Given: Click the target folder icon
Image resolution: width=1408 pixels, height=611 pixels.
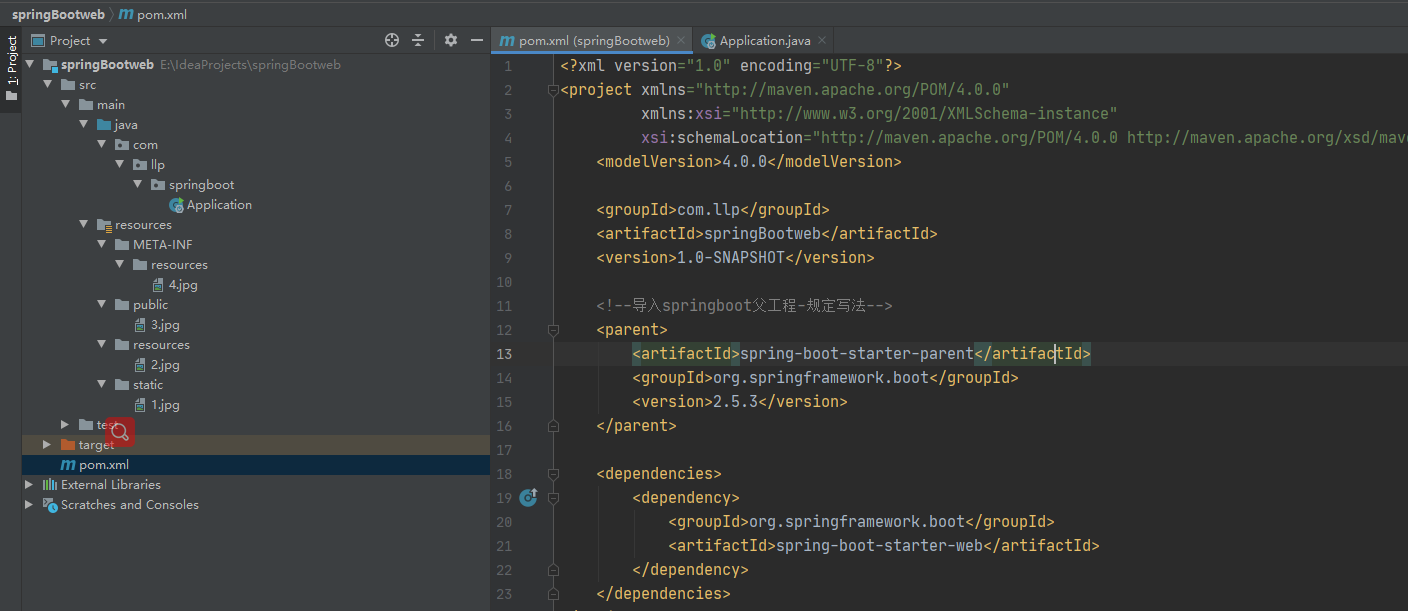Looking at the screenshot, I should 68,444.
